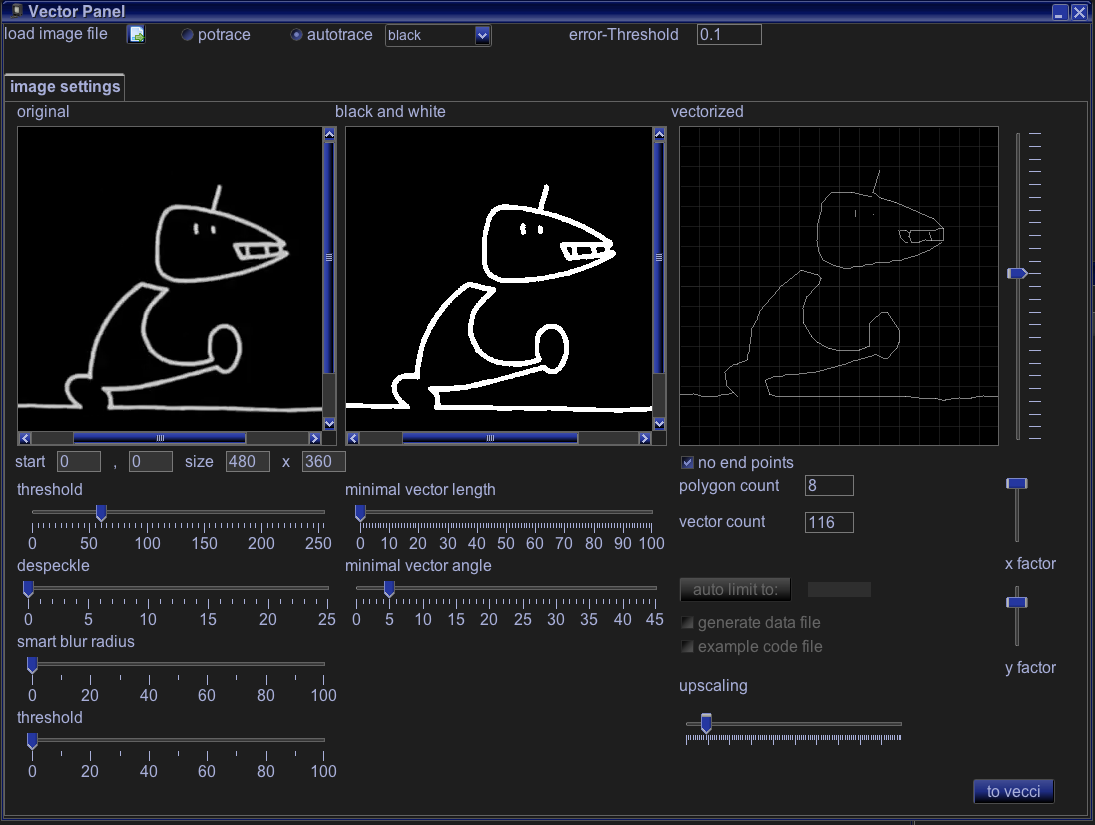Image resolution: width=1095 pixels, height=825 pixels.
Task: Click the original image right scroll arrow
Action: point(314,438)
